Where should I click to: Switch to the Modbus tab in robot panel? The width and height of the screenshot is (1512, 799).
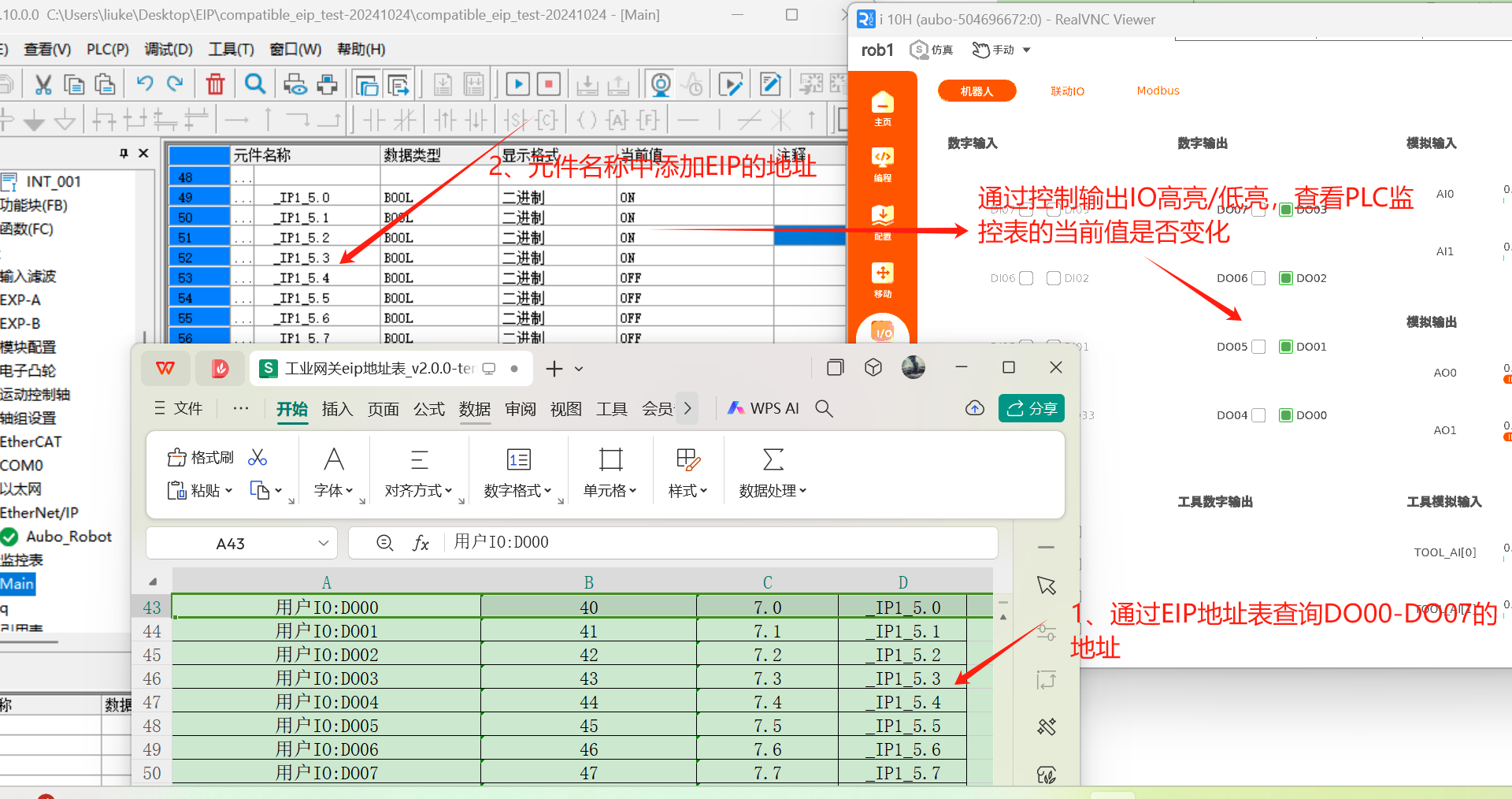[1158, 91]
